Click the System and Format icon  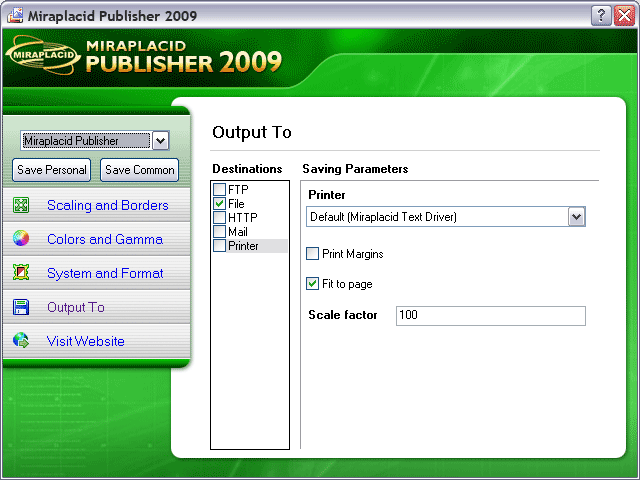pos(21,272)
